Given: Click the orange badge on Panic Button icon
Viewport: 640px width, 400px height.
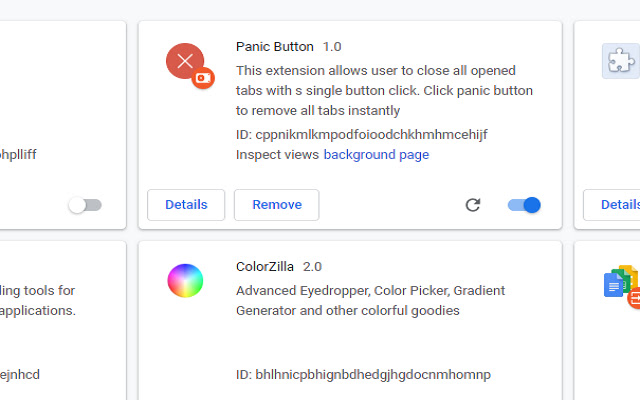Looking at the screenshot, I should coord(203,78).
